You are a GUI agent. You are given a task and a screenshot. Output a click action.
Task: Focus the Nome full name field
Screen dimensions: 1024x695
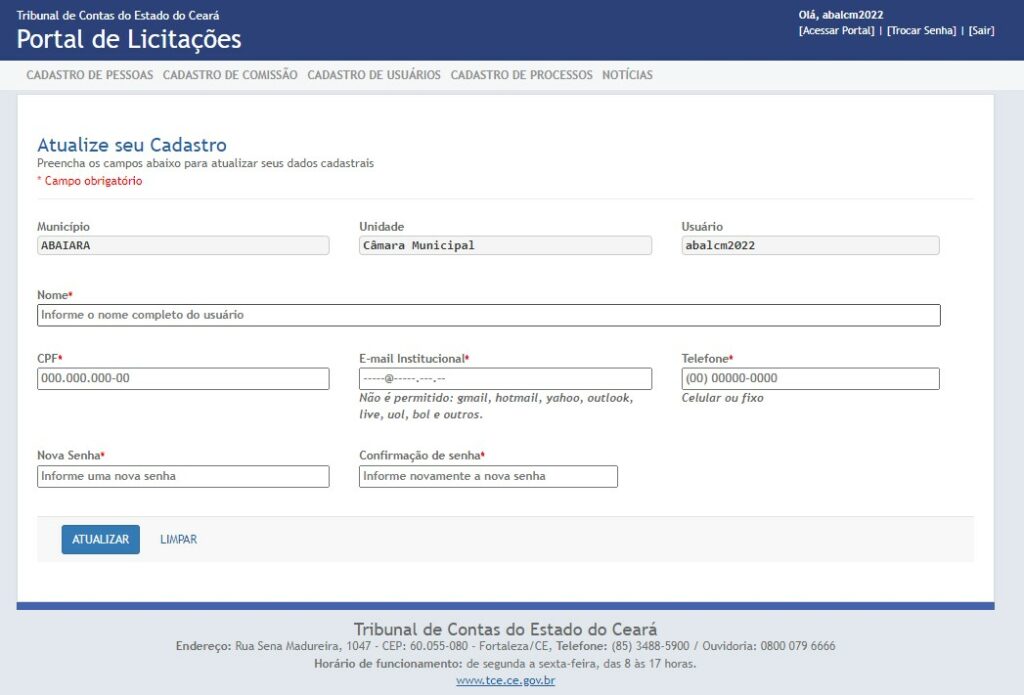pos(488,315)
